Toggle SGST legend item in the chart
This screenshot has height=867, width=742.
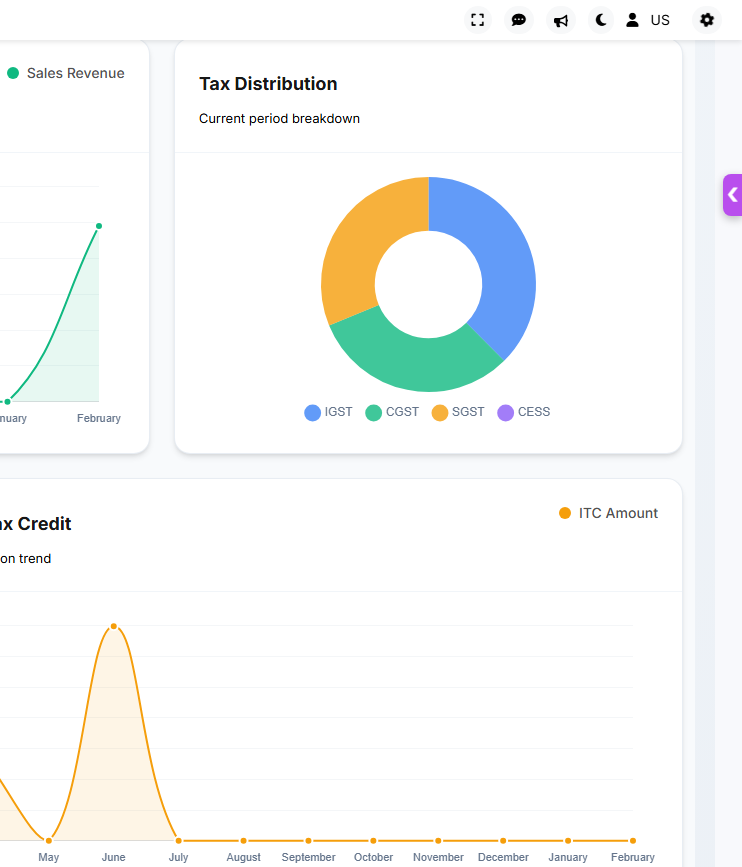pyautogui.click(x=458, y=412)
